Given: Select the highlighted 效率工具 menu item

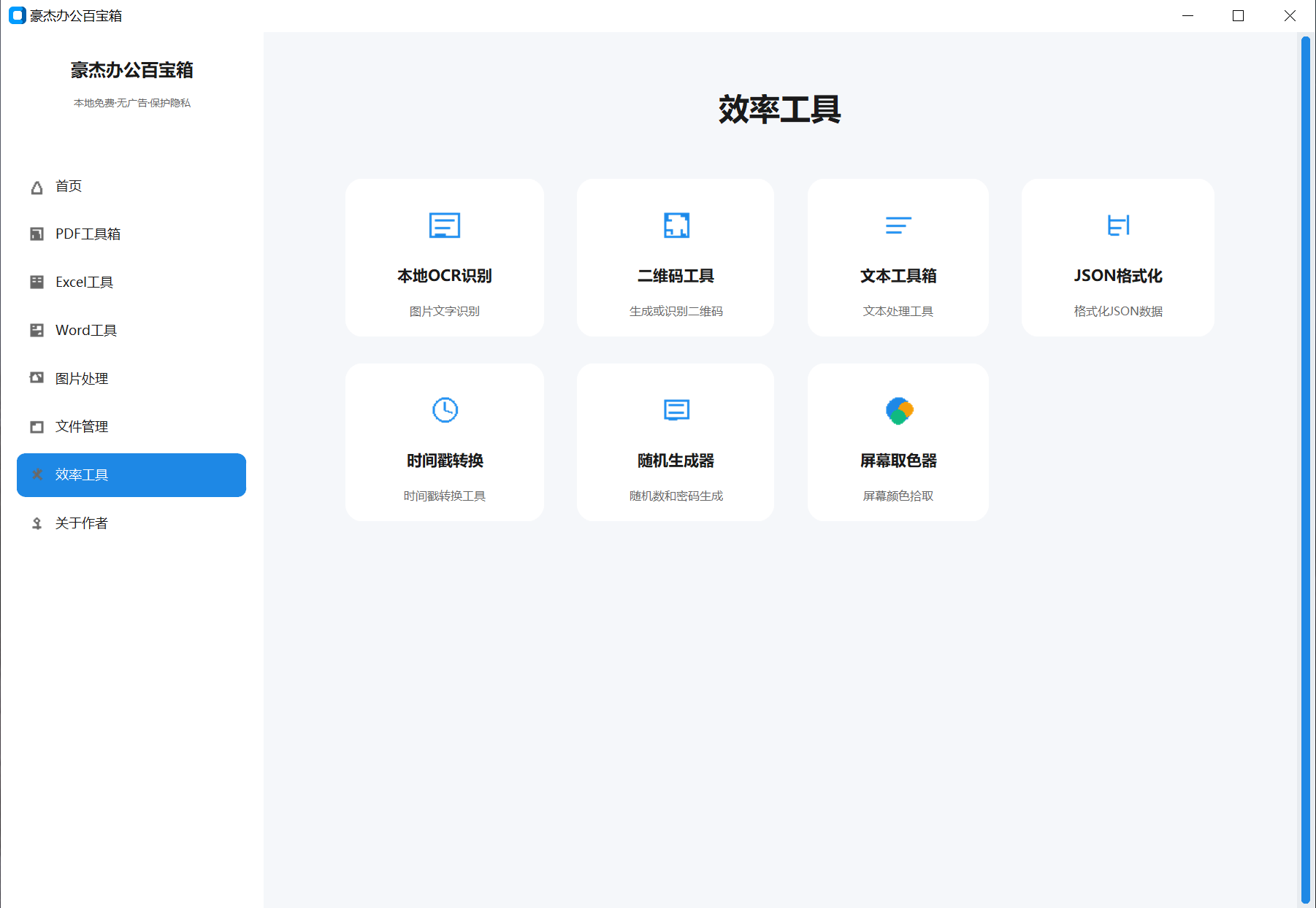Looking at the screenshot, I should tap(131, 475).
